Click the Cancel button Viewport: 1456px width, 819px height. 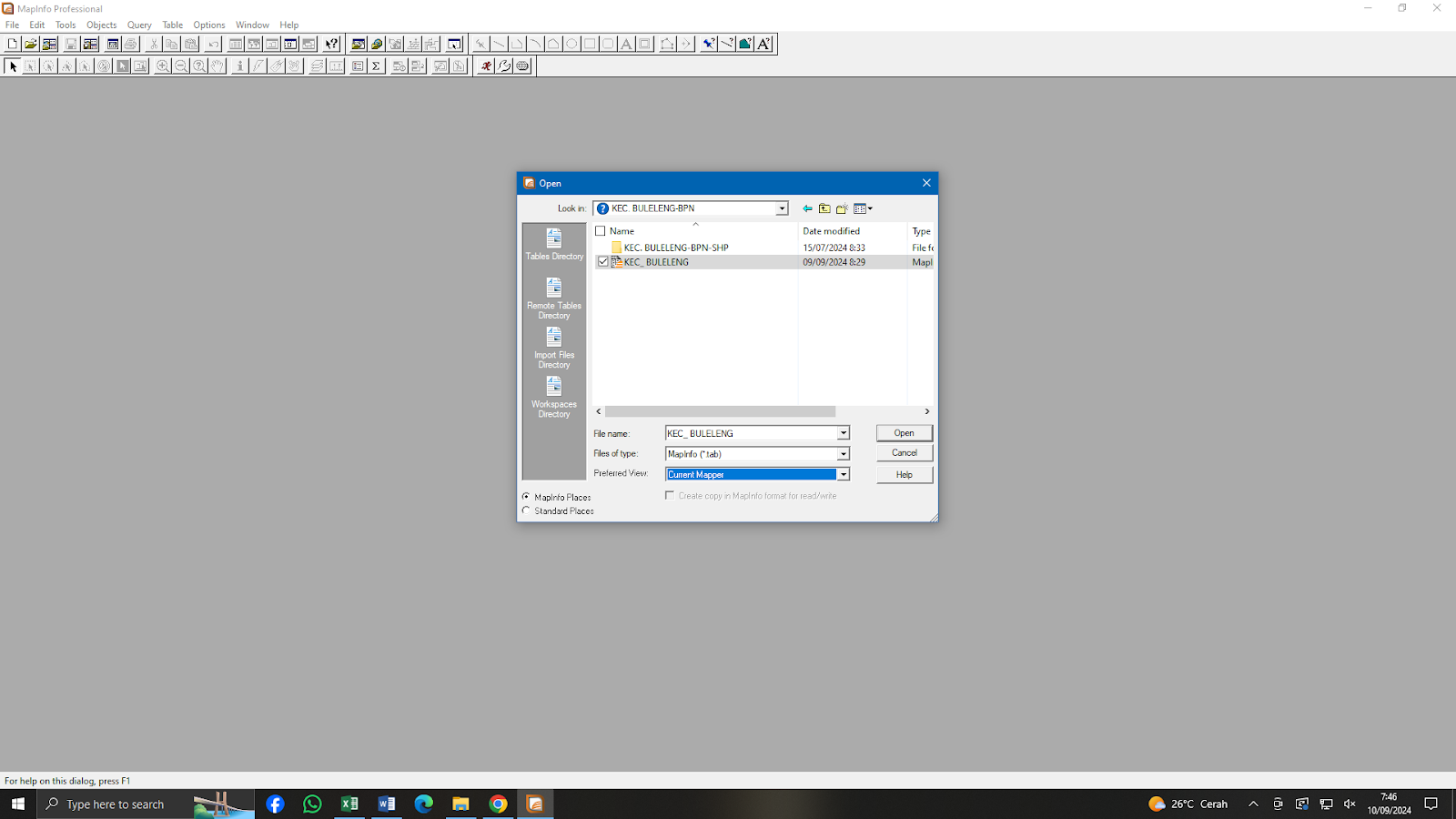pos(904,453)
